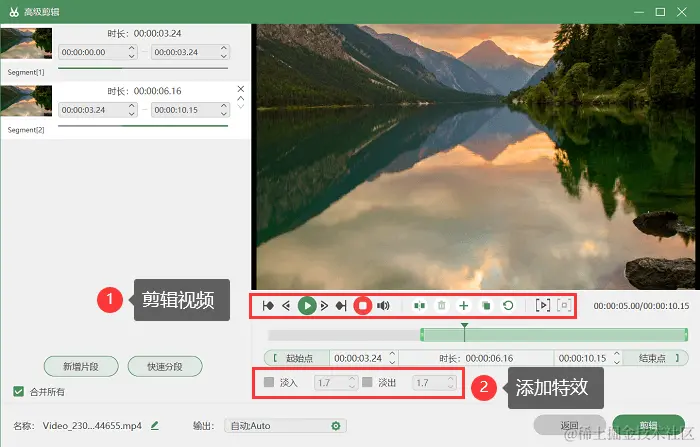The image size is (700, 447).
Task: Increase Segment[1] end time 00:00:03.24
Action: point(224,48)
